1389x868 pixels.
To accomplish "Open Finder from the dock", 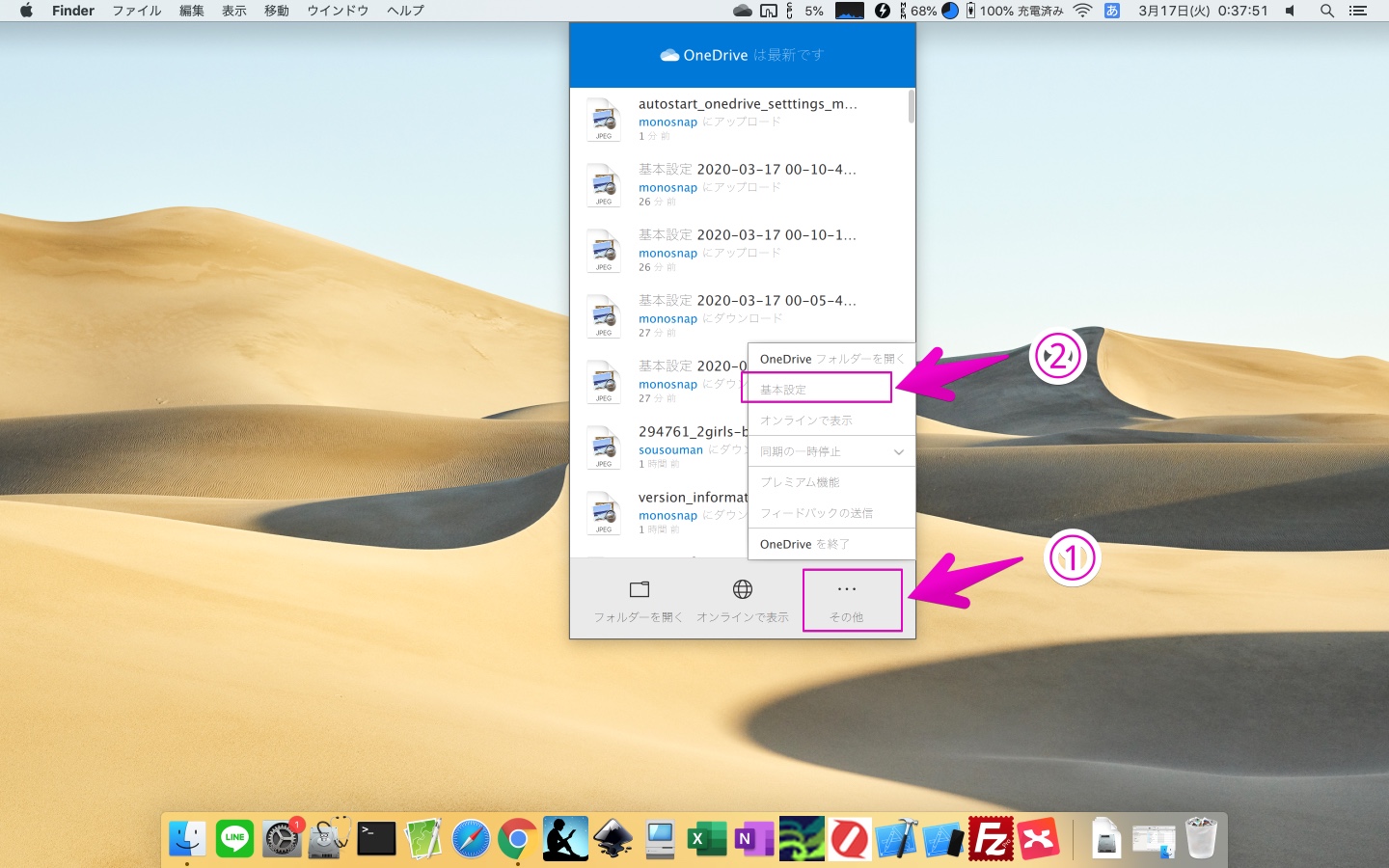I will pos(187,838).
